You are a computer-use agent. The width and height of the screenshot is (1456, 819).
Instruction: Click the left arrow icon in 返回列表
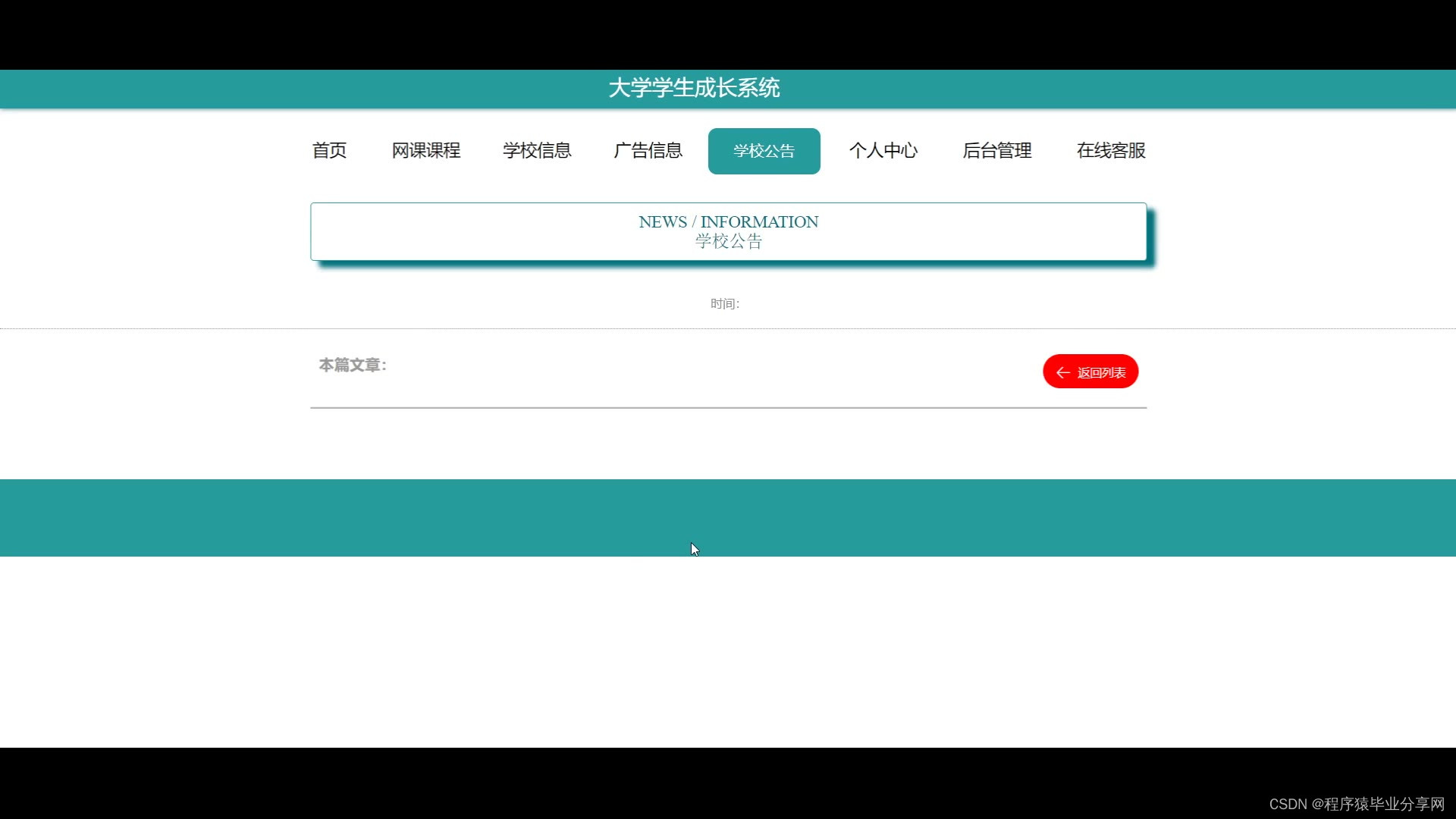pos(1062,372)
